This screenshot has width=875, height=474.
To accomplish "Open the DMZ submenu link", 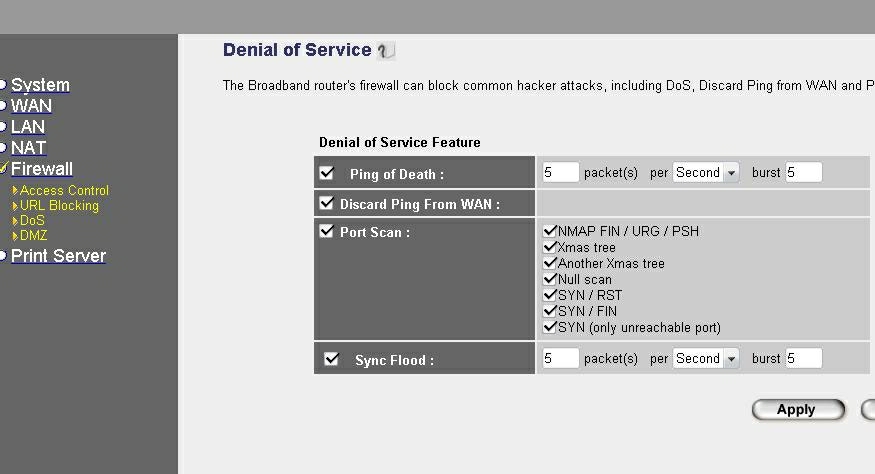I will tap(33, 235).
